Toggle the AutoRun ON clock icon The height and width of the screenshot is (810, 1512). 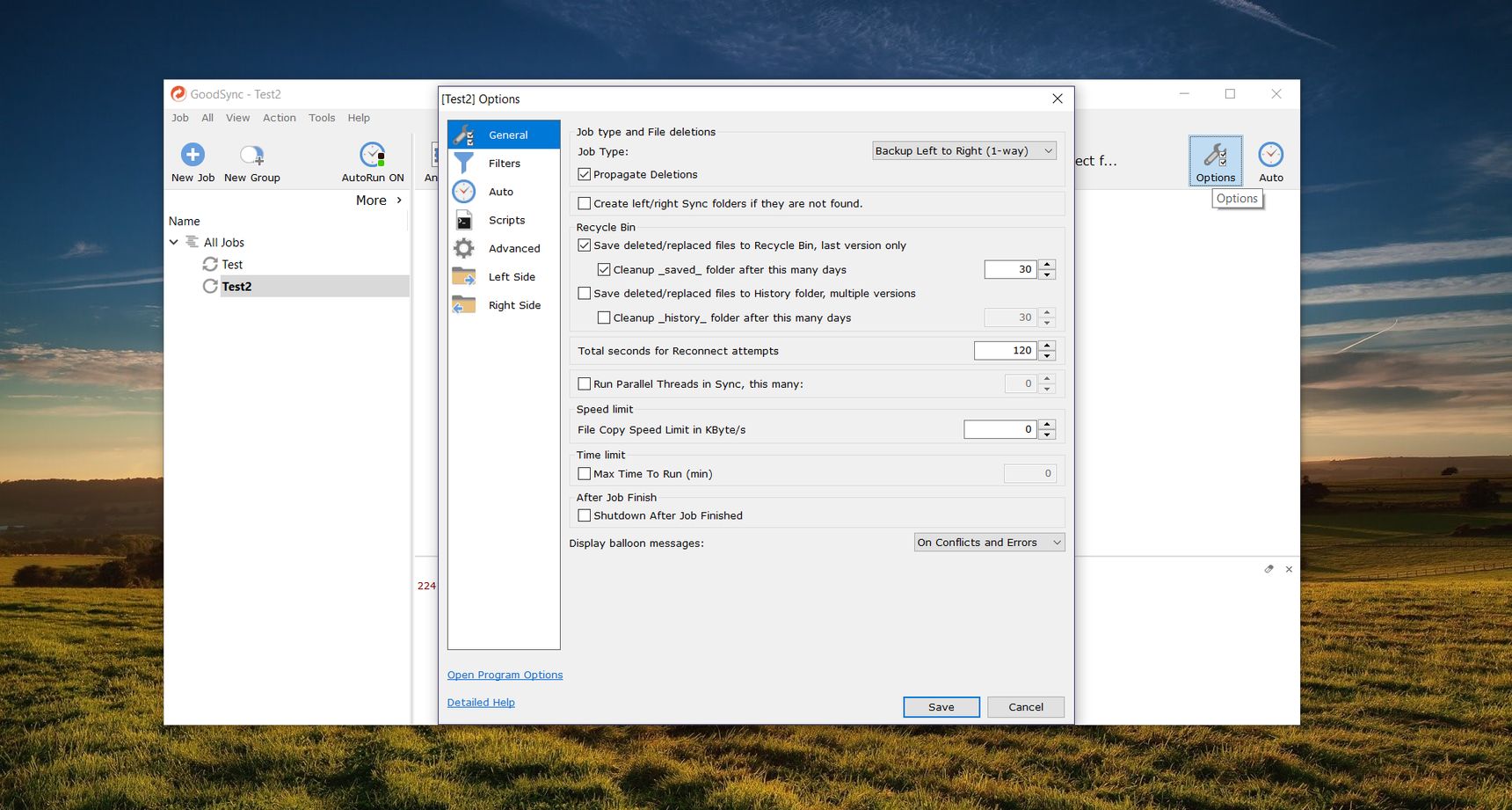coord(373,155)
